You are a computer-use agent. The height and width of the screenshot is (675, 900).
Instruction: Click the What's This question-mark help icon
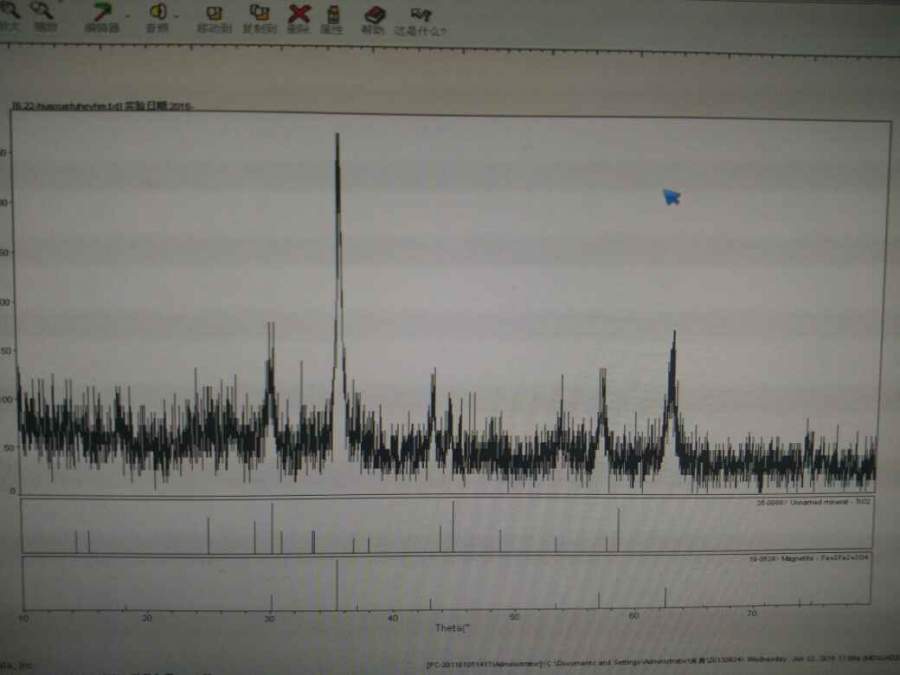tap(421, 15)
